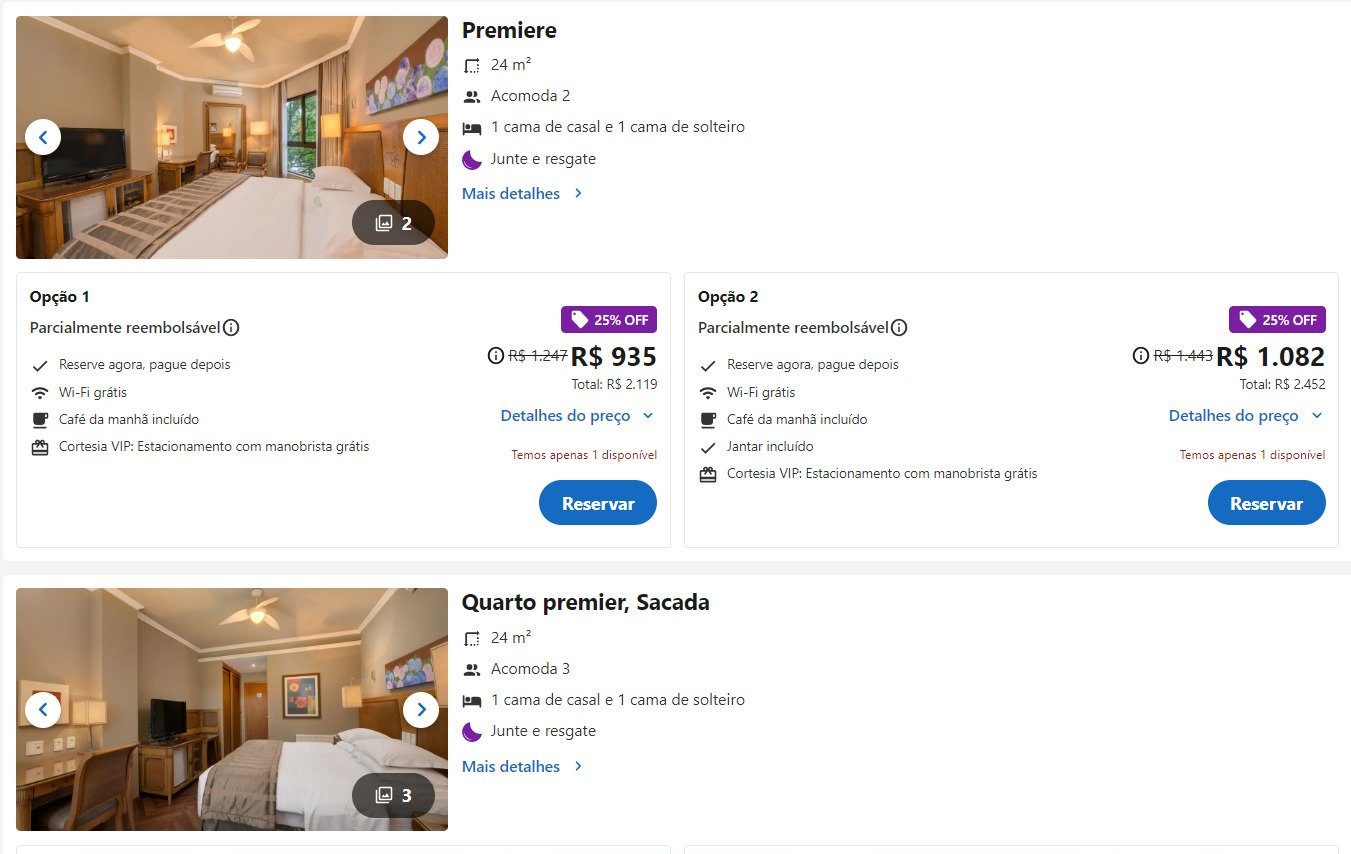Go to next Quarto premier Sacada photo

pos(421,710)
